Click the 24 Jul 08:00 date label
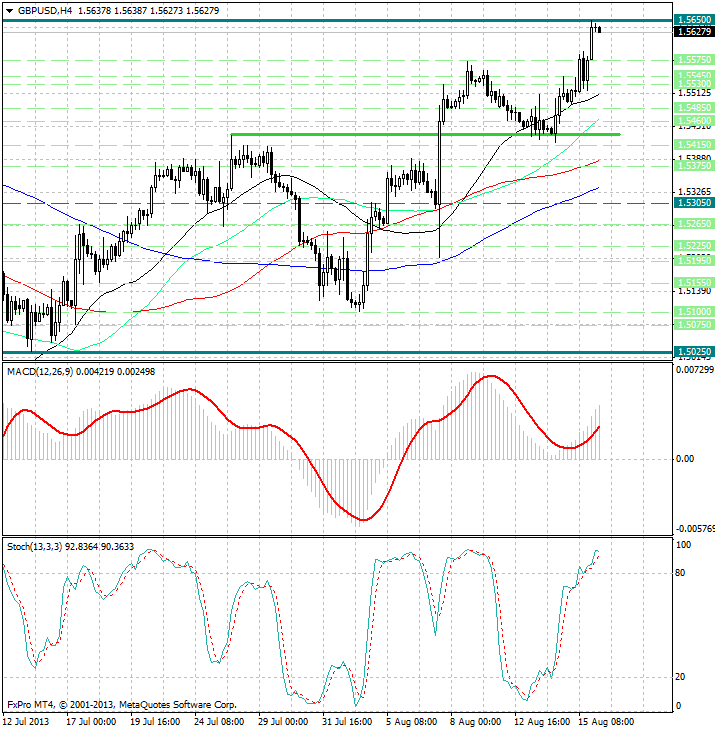Viewport: 715px width, 730px height. pos(219,722)
